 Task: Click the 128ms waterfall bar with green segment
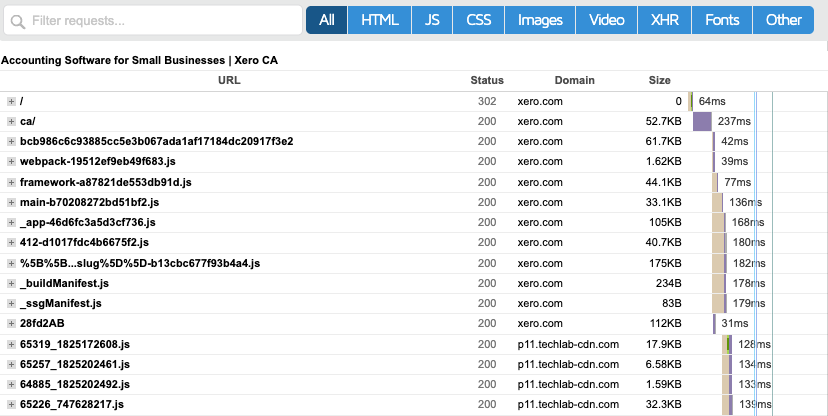tap(727, 344)
